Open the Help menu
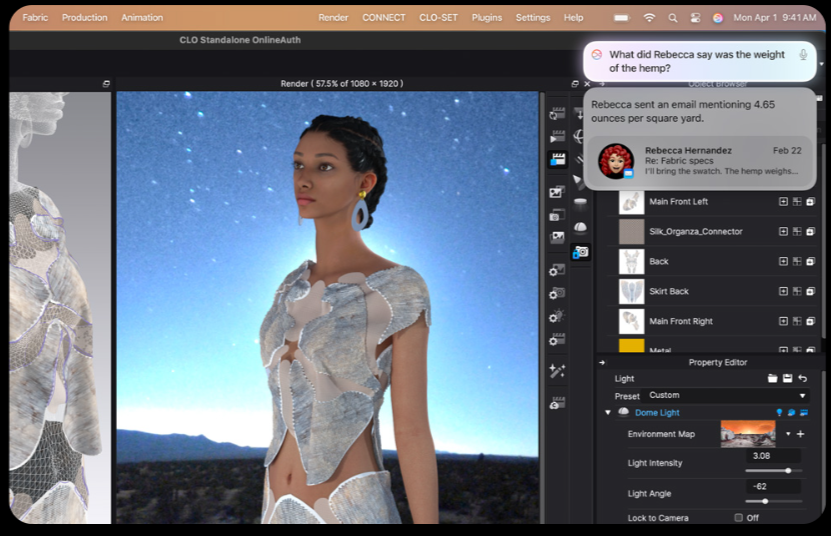Screen dimensions: 831x536 [x=573, y=17]
